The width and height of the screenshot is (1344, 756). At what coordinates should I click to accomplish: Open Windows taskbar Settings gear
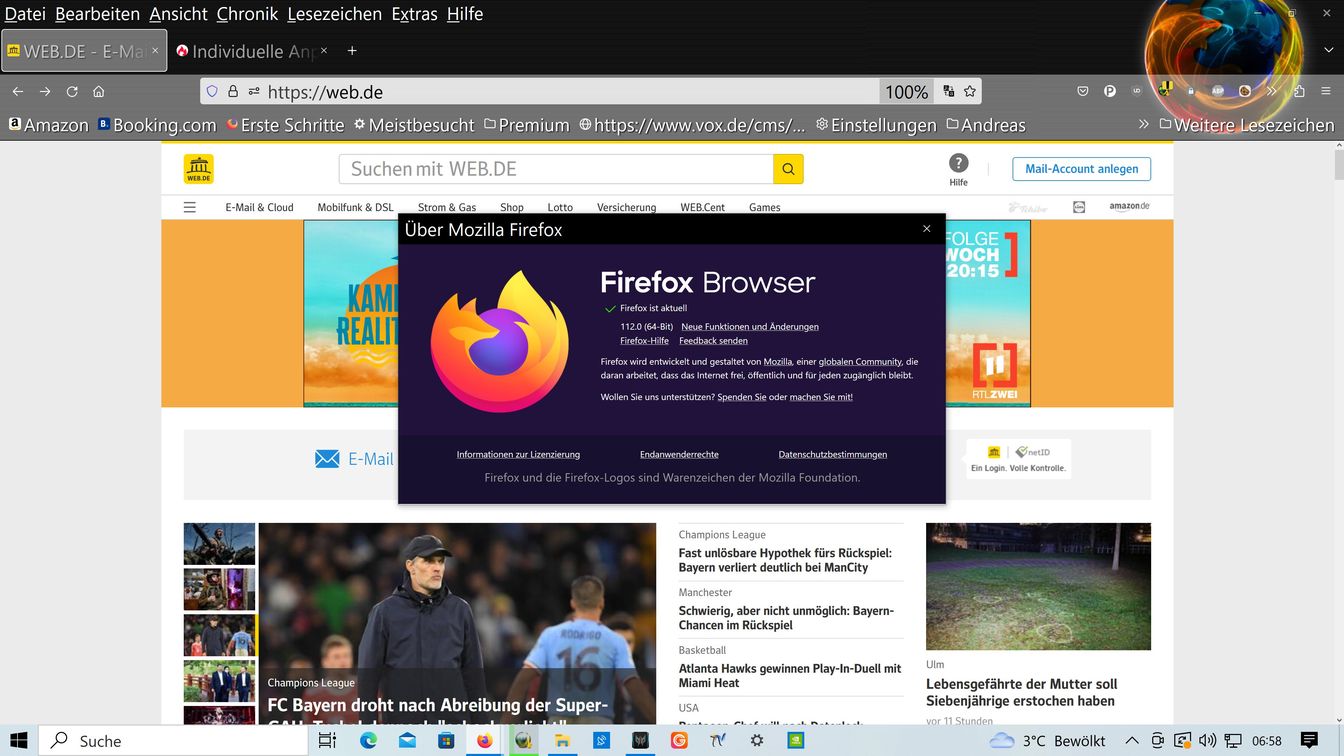tap(757, 741)
